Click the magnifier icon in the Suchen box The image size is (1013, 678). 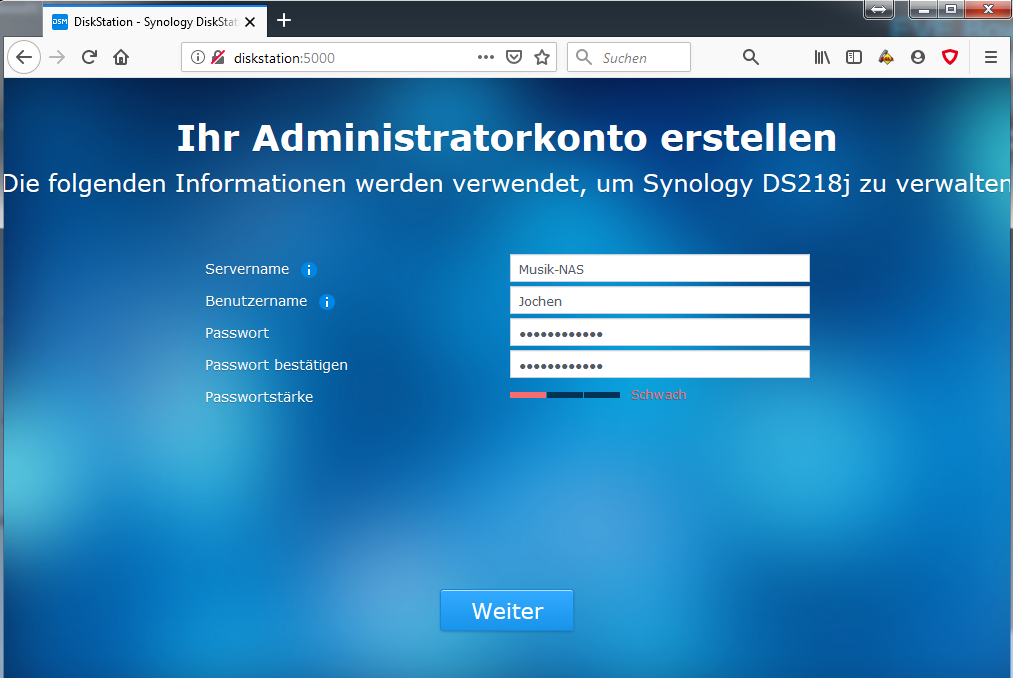[583, 58]
